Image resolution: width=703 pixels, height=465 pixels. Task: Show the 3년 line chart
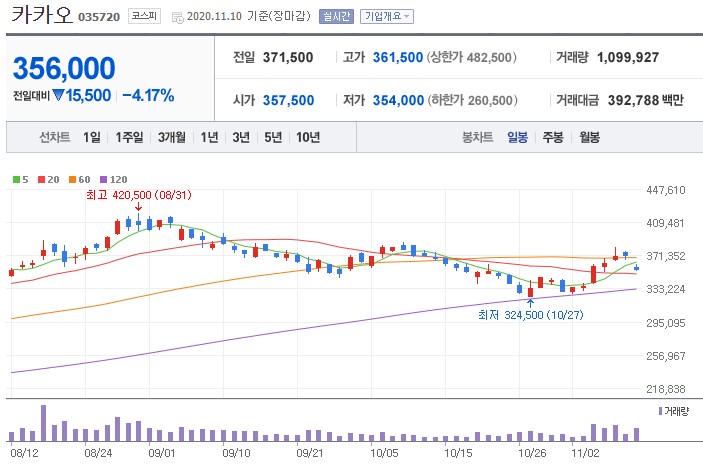point(241,137)
